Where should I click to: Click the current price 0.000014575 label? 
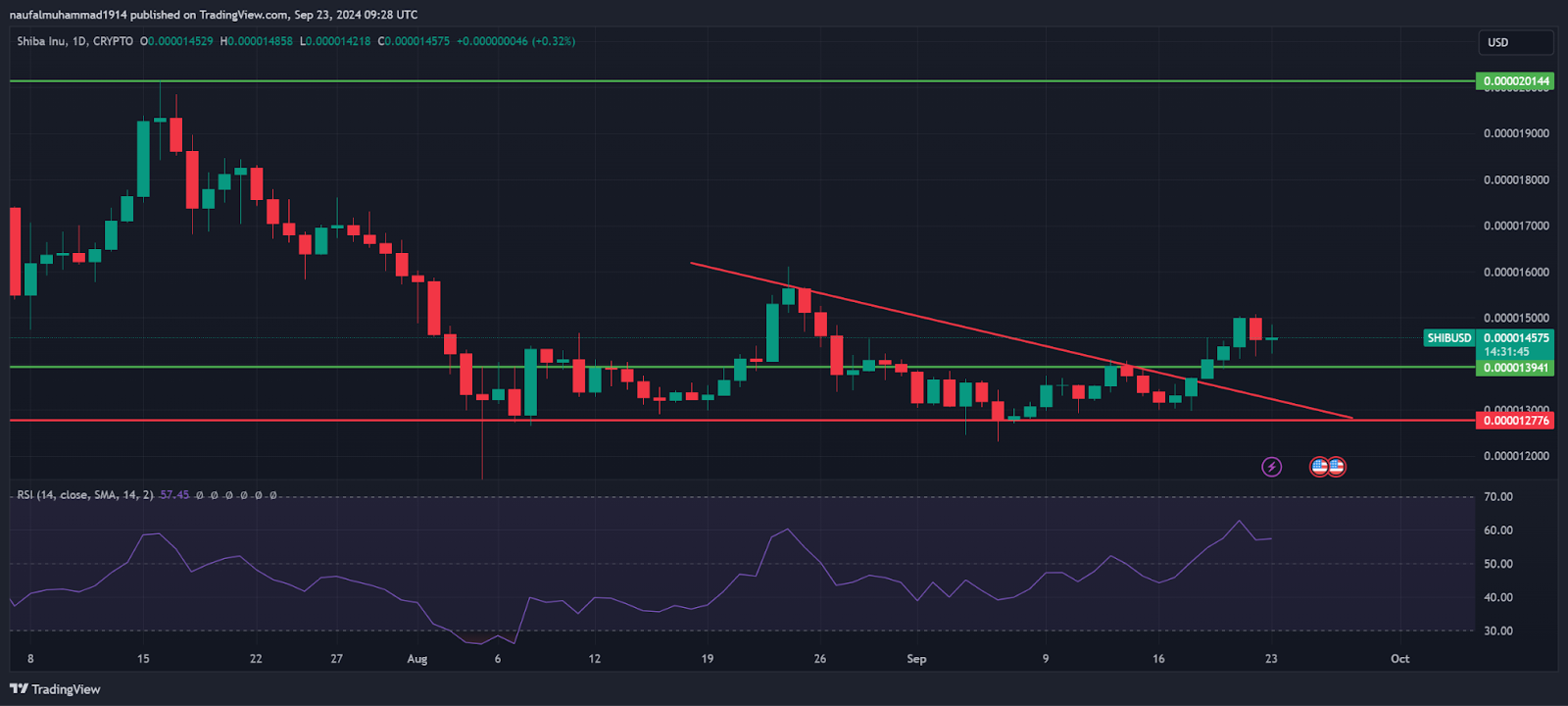coord(1515,337)
